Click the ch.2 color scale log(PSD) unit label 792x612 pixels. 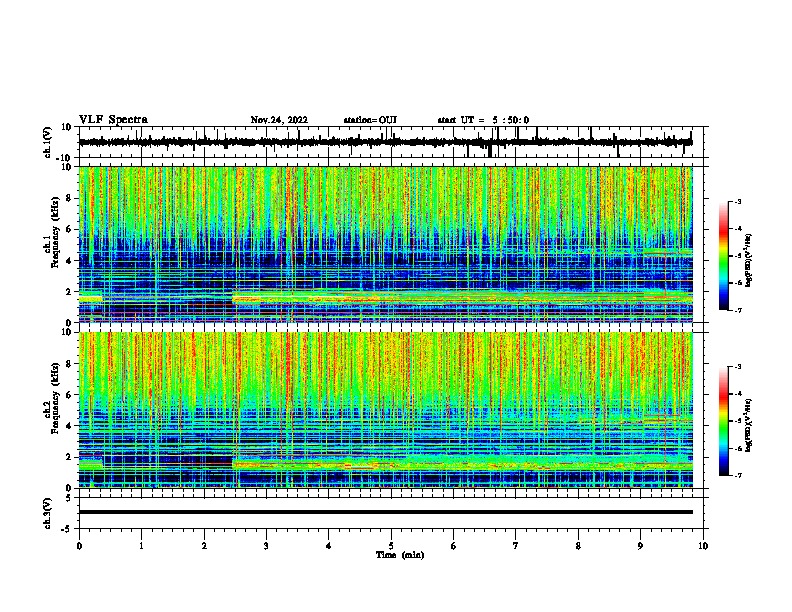748,425
